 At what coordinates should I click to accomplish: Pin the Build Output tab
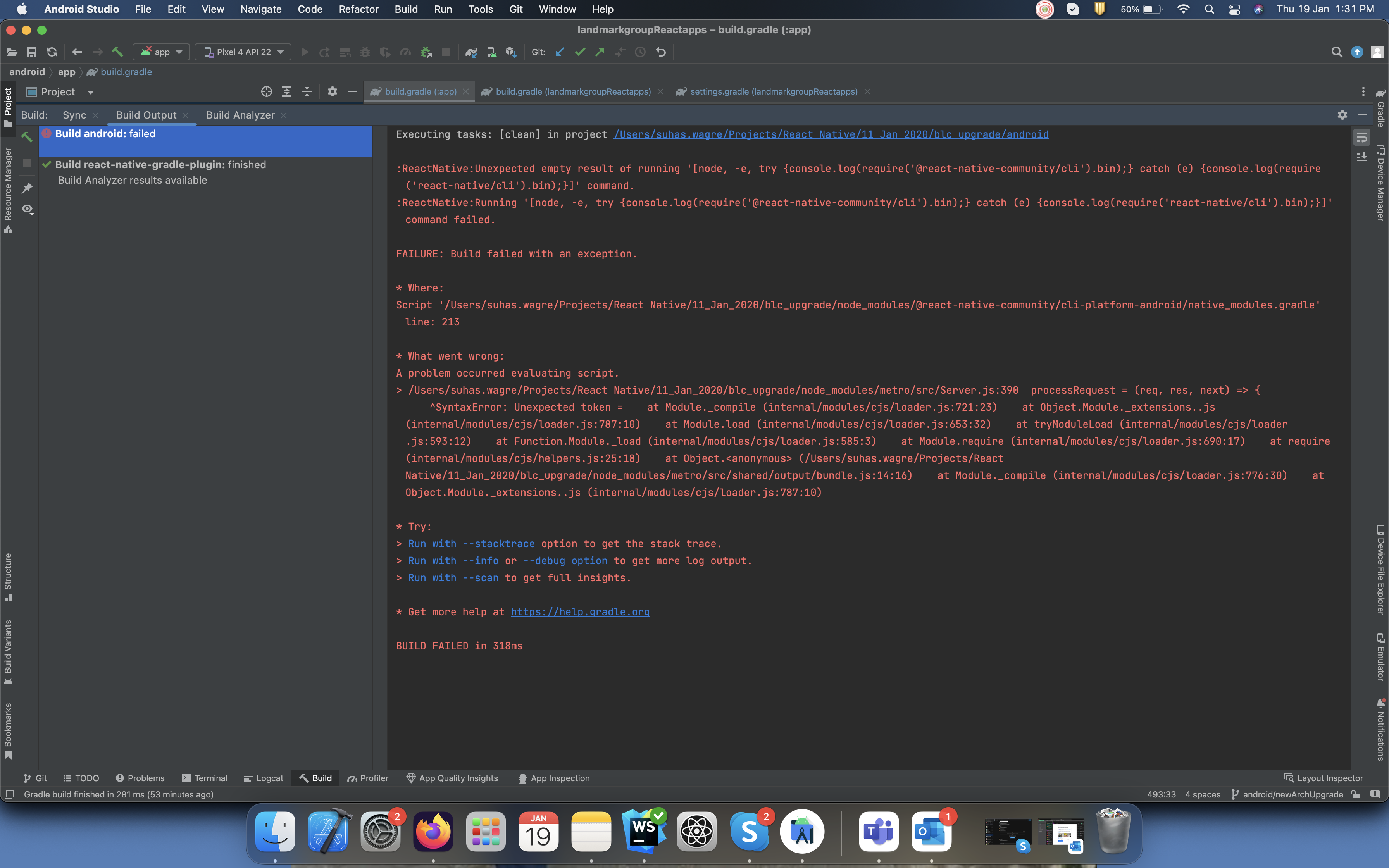(27, 188)
